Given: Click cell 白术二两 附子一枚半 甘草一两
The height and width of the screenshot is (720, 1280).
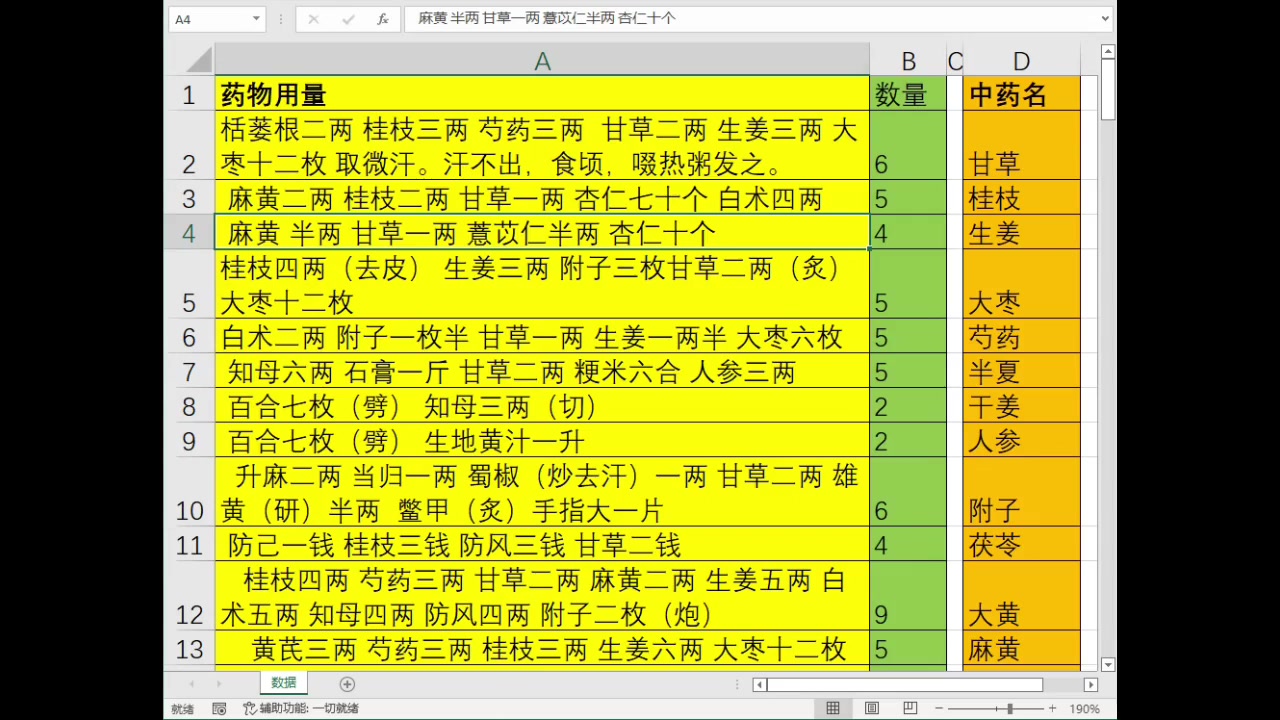Looking at the screenshot, I should [542, 337].
